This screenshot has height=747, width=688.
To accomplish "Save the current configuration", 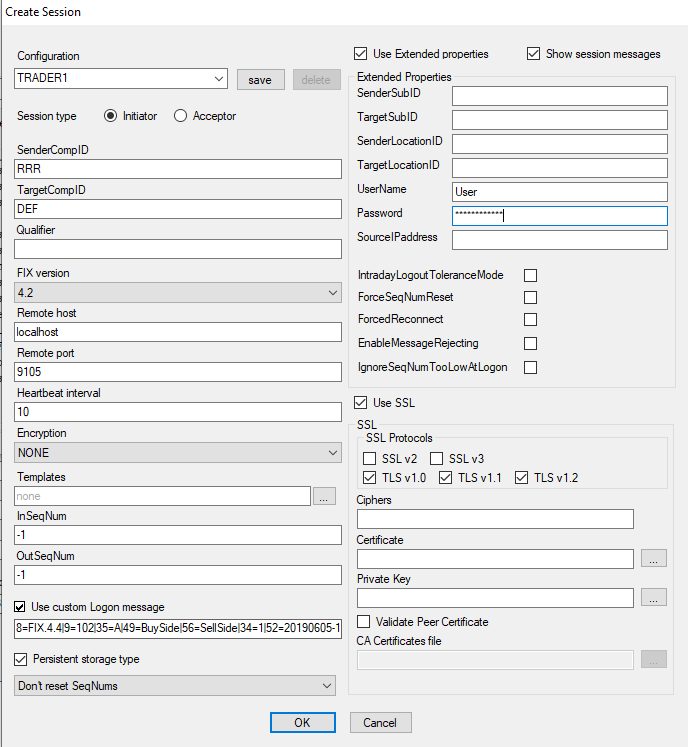I will (261, 80).
